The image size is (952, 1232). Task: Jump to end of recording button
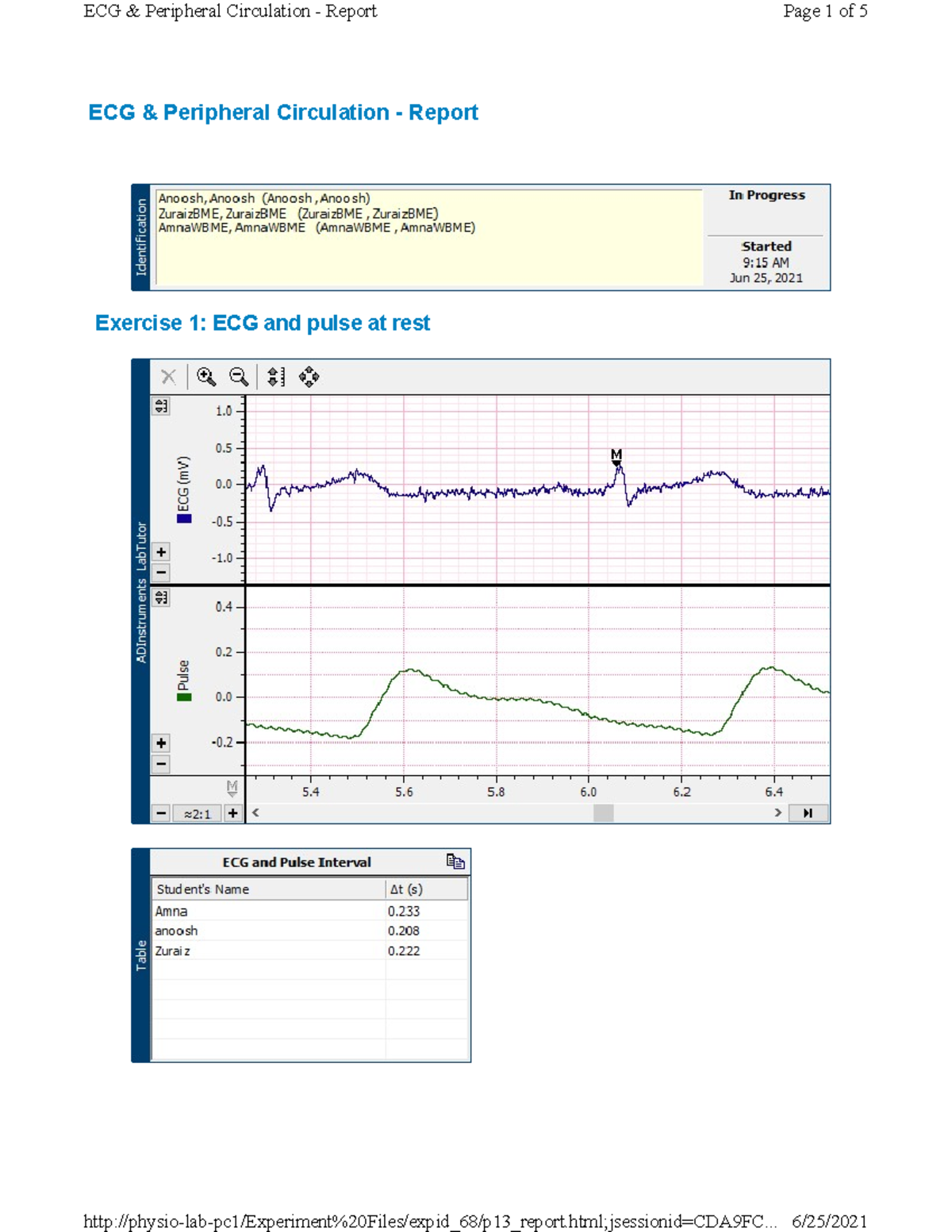808,813
